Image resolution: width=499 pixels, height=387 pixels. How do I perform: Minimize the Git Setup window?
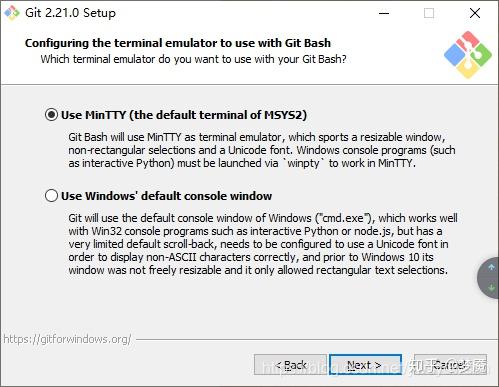[384, 13]
